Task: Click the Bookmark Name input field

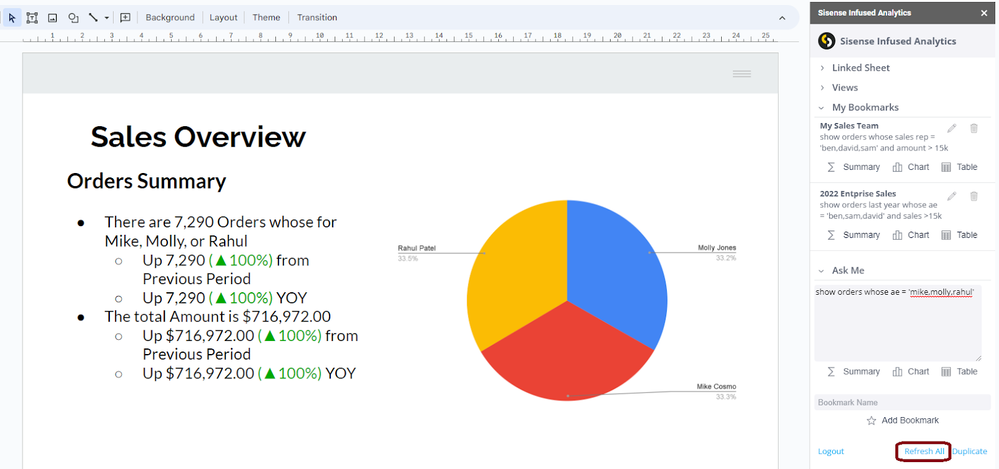Action: 898,402
